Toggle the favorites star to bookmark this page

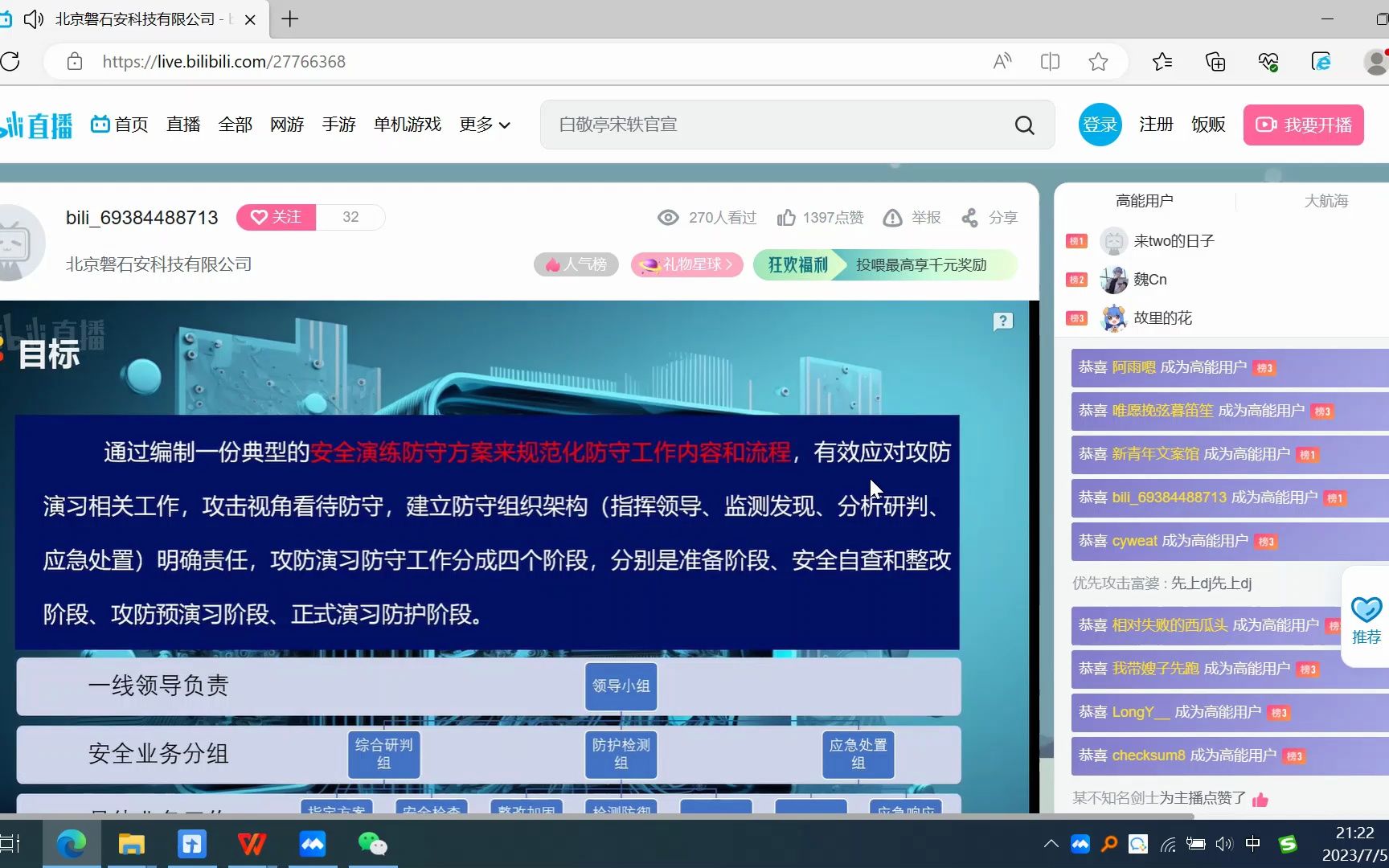tap(1099, 61)
